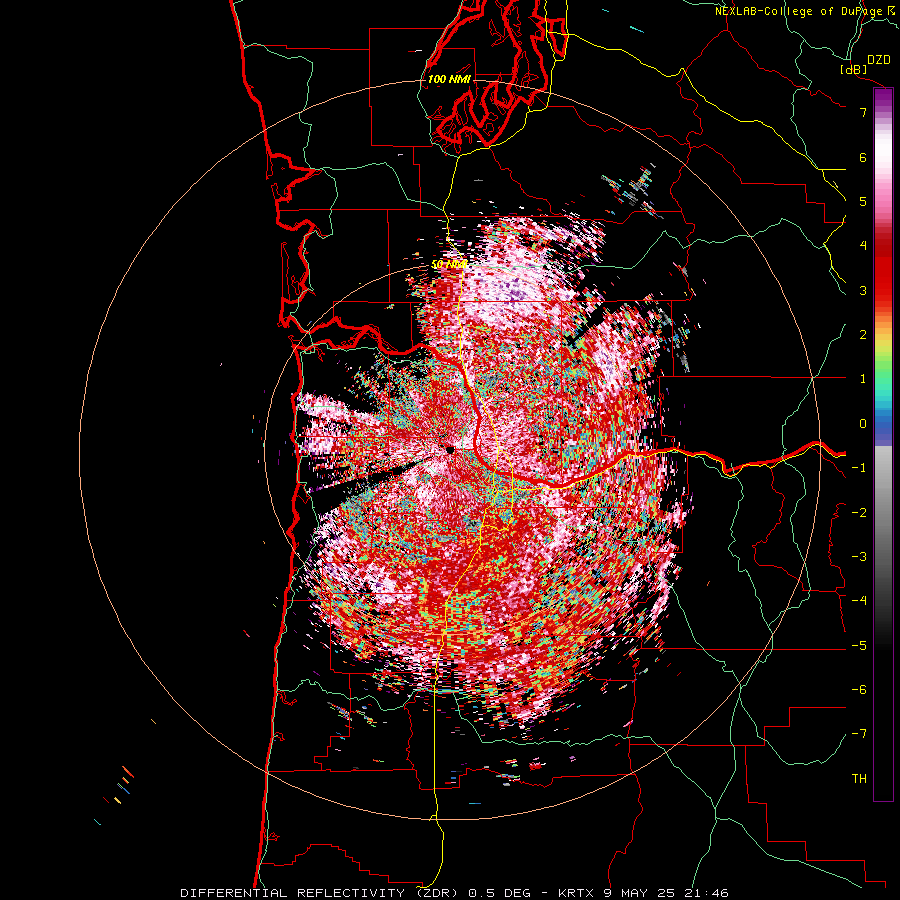Click the 50 NMI range ring label
Image resolution: width=900 pixels, height=900 pixels.
pos(449,265)
